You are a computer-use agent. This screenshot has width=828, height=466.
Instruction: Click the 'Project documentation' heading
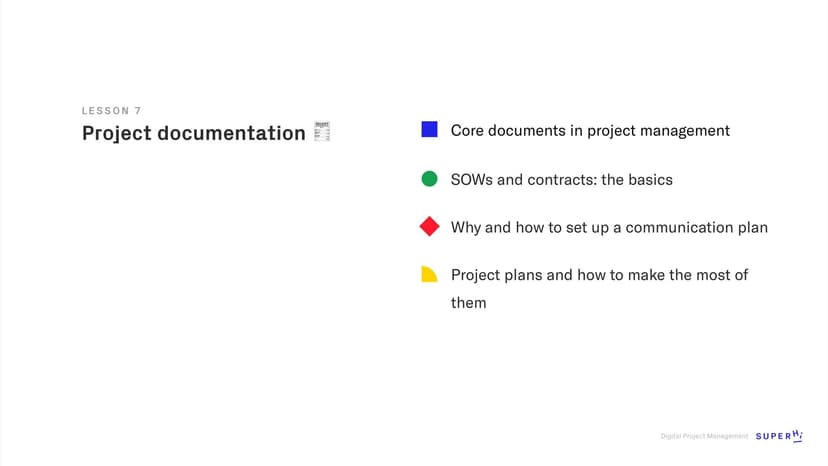pyautogui.click(x=193, y=133)
